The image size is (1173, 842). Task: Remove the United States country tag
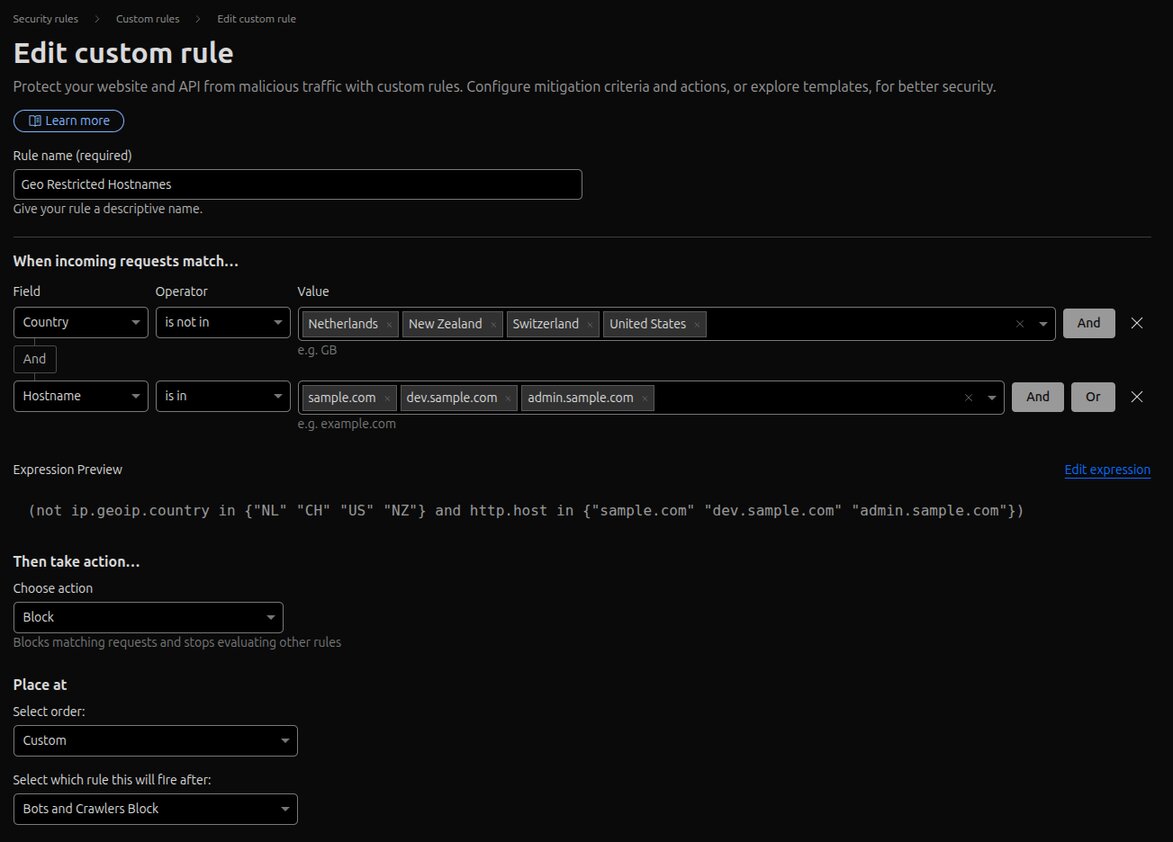click(697, 325)
